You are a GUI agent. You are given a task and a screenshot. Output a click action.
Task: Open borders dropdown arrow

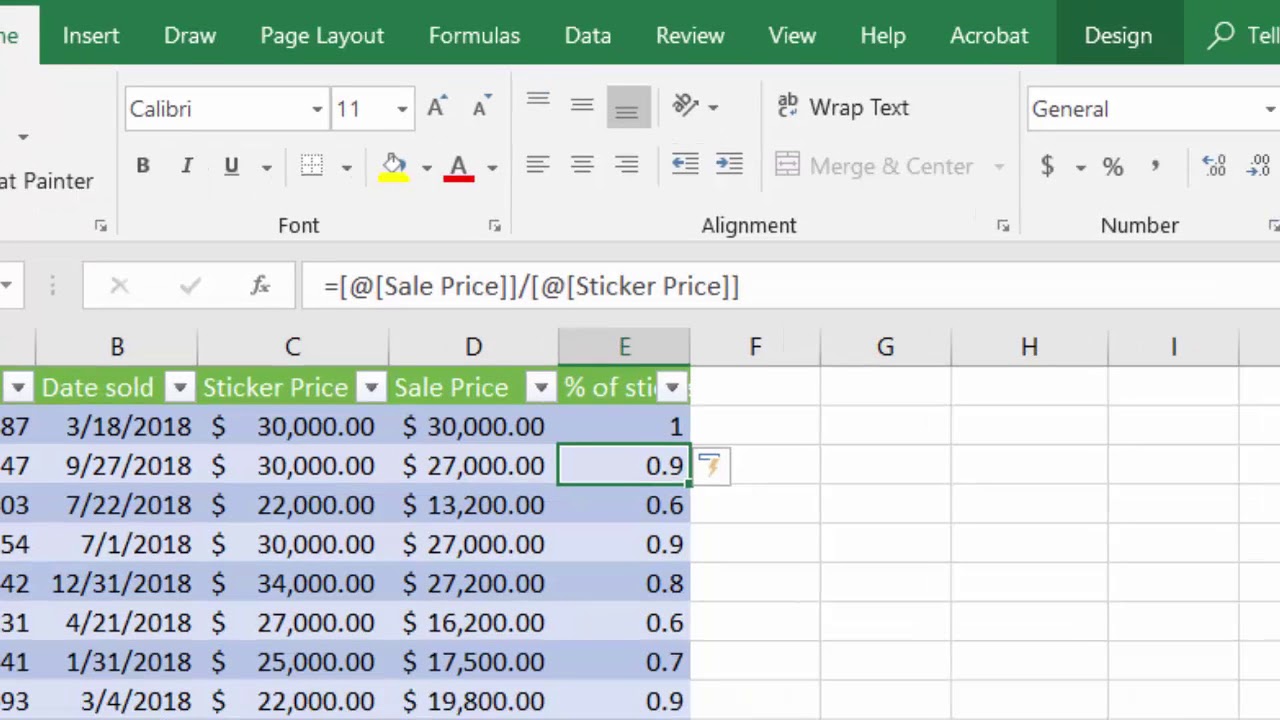346,167
